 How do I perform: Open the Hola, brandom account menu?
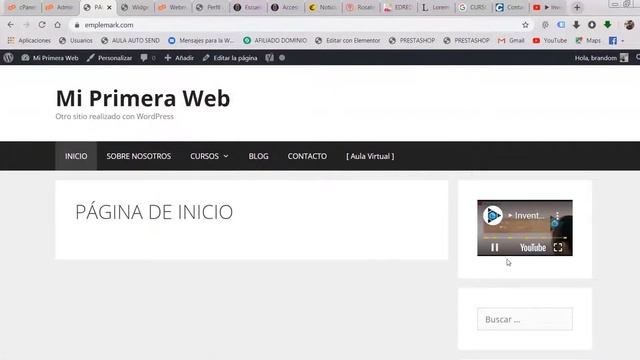601,58
